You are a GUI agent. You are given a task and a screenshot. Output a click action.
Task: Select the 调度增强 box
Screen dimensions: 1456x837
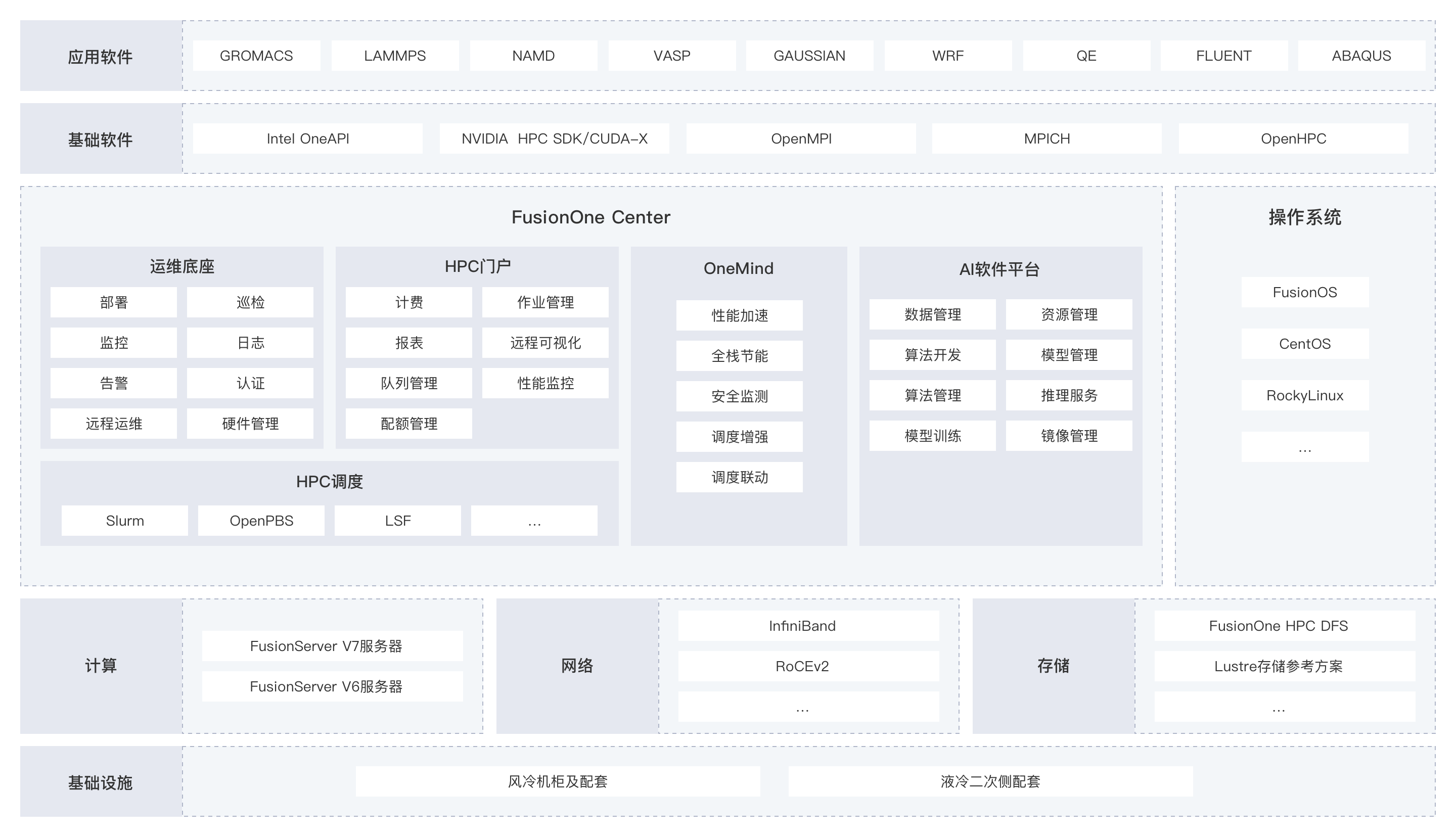(x=739, y=437)
